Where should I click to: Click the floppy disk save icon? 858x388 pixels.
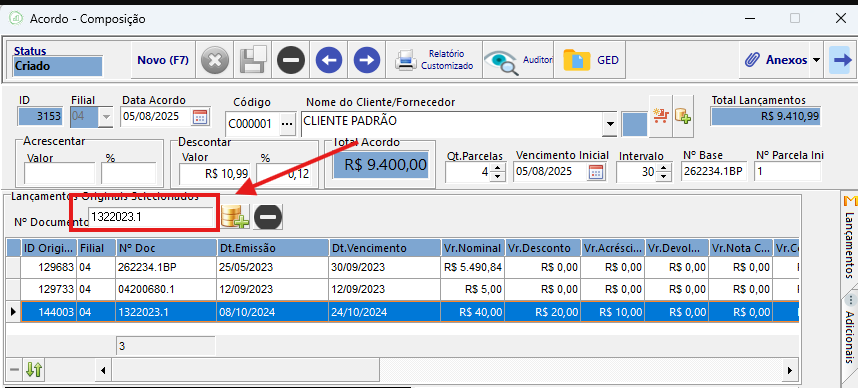click(x=253, y=59)
